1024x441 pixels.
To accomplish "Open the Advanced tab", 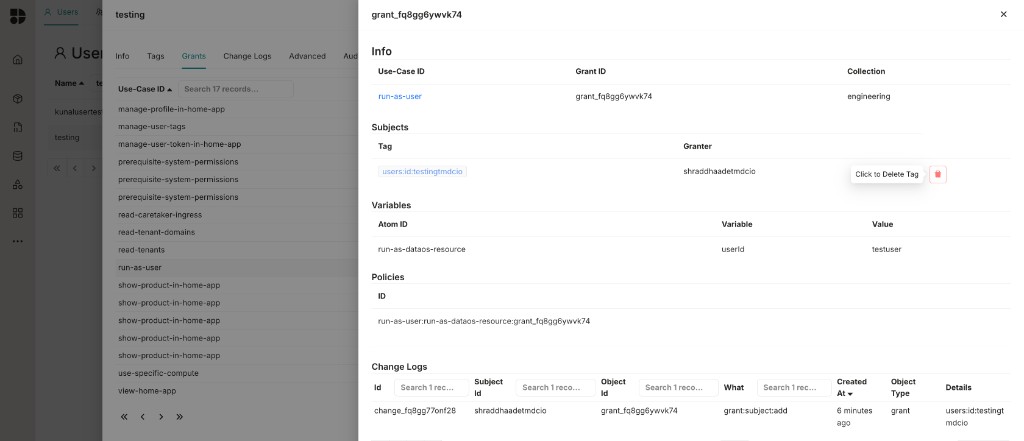I will click(307, 56).
